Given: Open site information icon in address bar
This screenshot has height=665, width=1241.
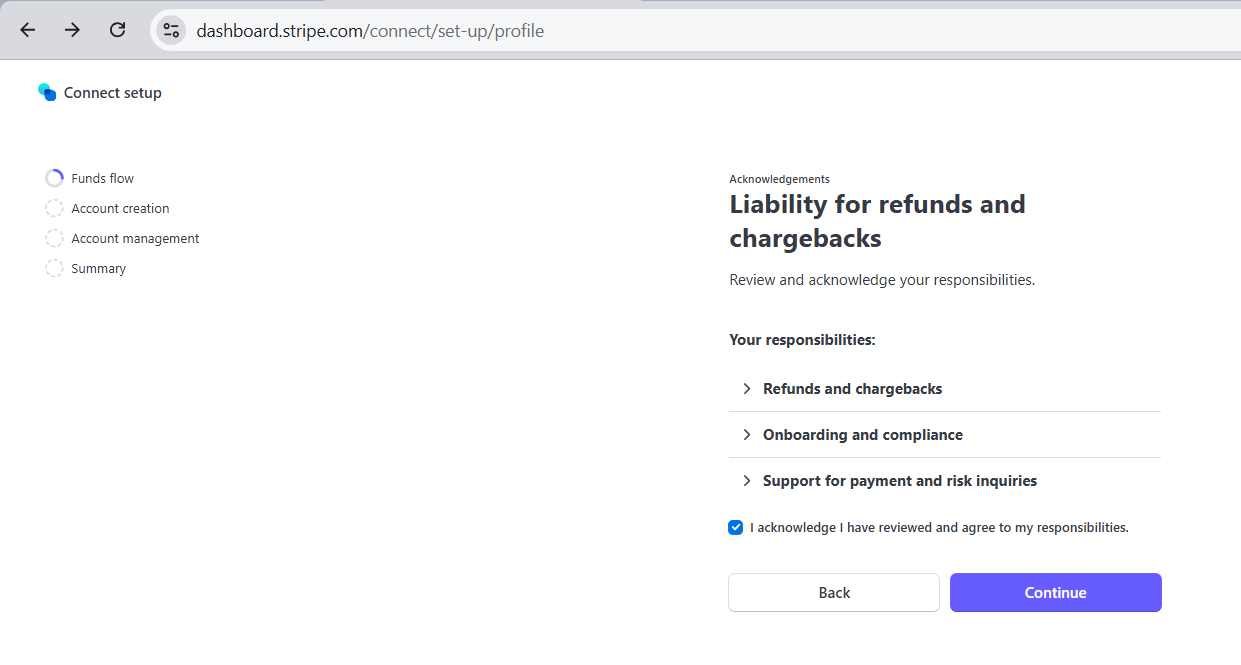Looking at the screenshot, I should coord(171,30).
